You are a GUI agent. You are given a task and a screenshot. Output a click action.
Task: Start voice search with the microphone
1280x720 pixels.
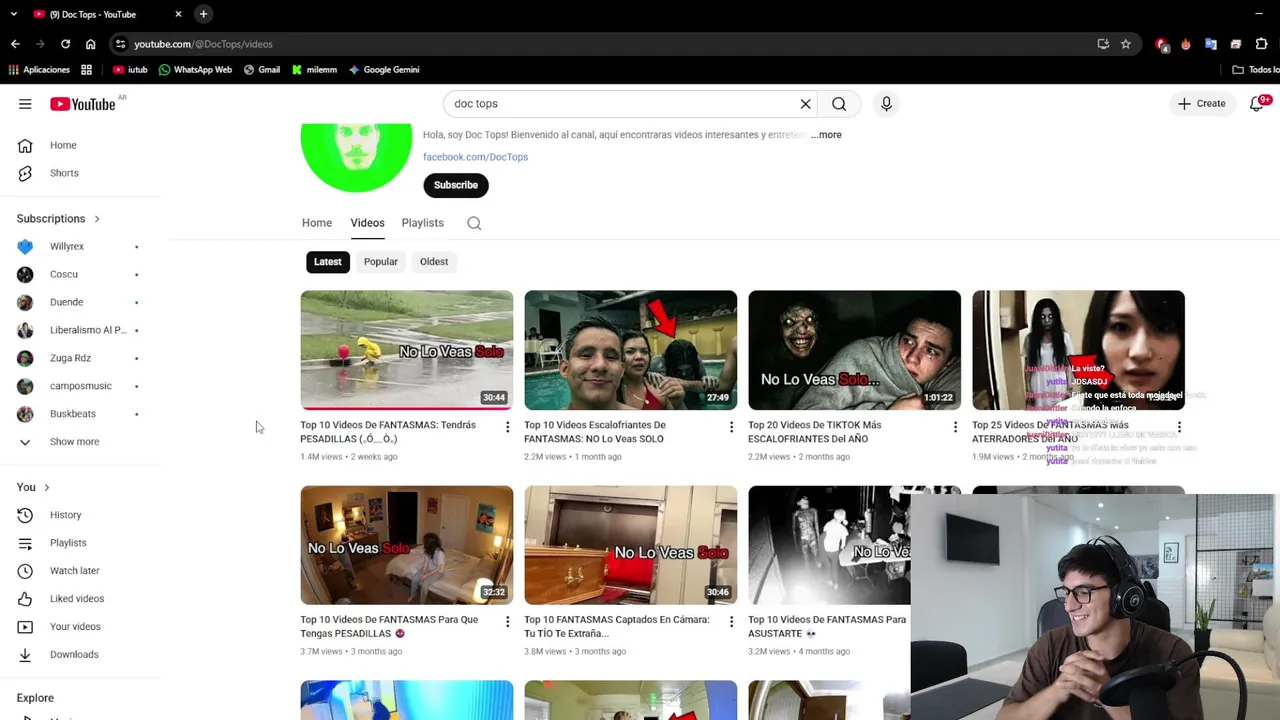point(886,104)
